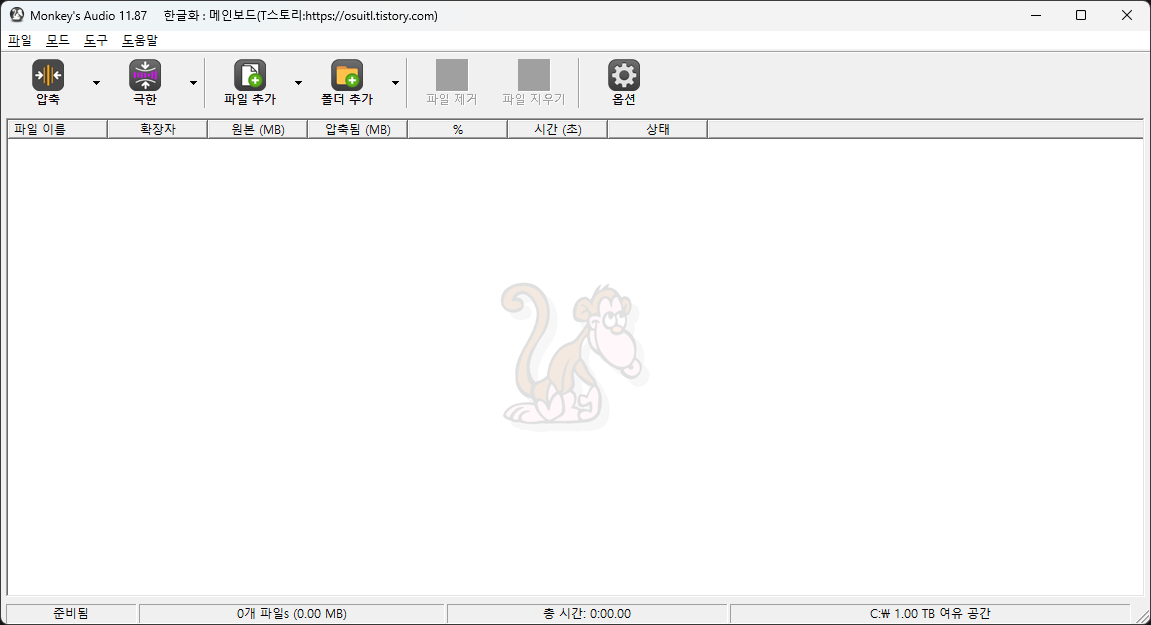The height and width of the screenshot is (625, 1151).
Task: Minimize the Monkey's Audio window
Action: [1036, 15]
